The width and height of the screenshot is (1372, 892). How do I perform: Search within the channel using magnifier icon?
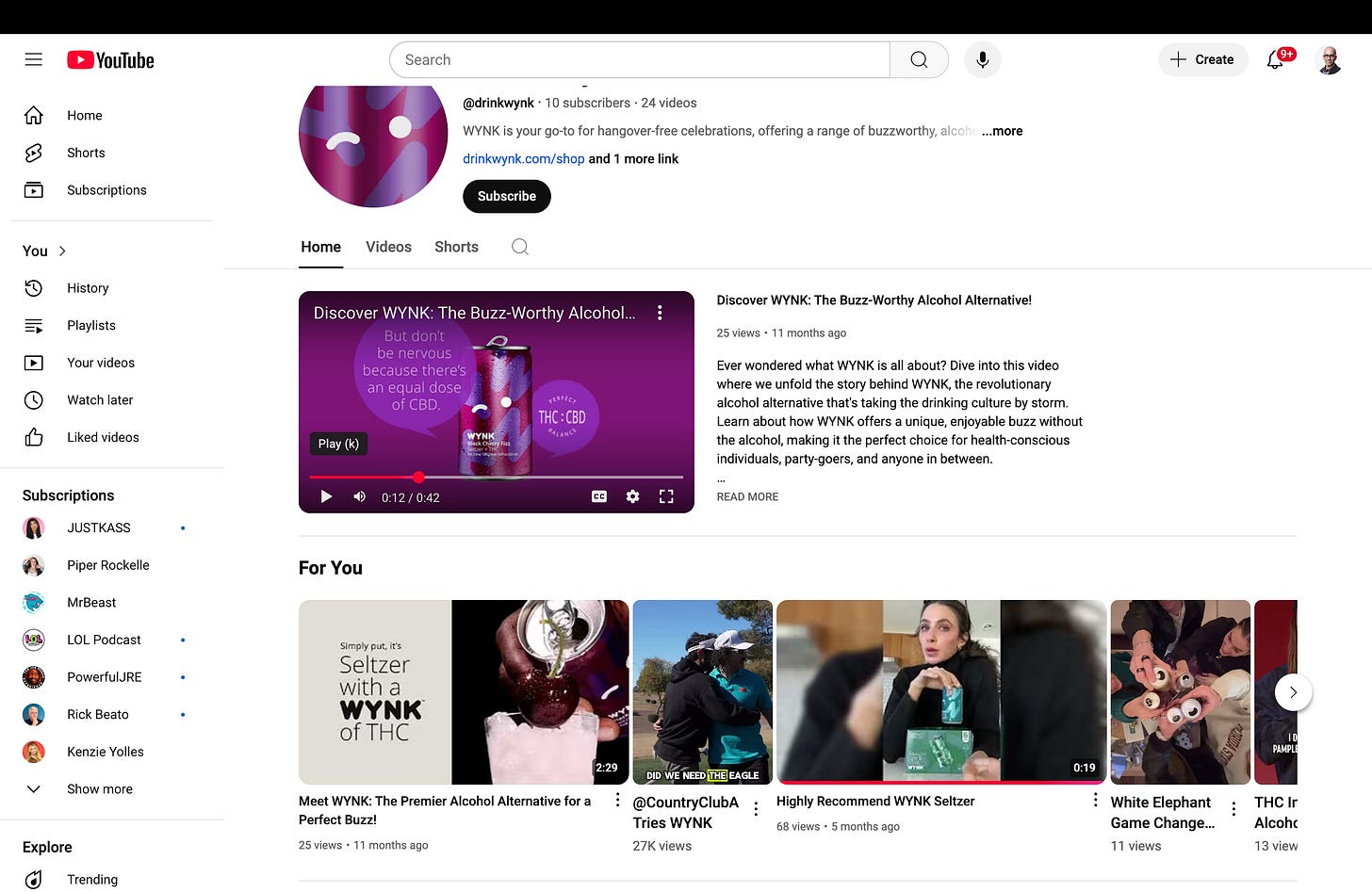pos(520,247)
